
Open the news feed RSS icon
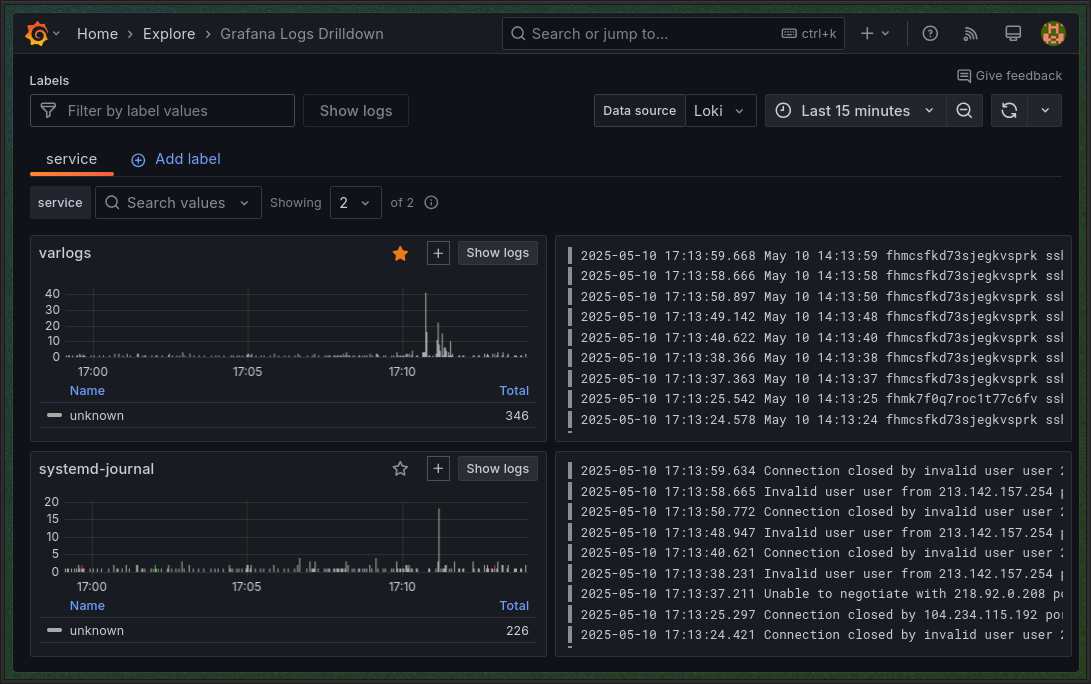pyautogui.click(x=970, y=34)
